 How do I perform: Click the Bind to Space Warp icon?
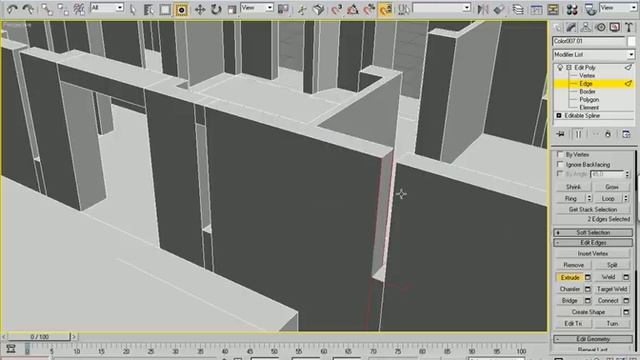79,9
